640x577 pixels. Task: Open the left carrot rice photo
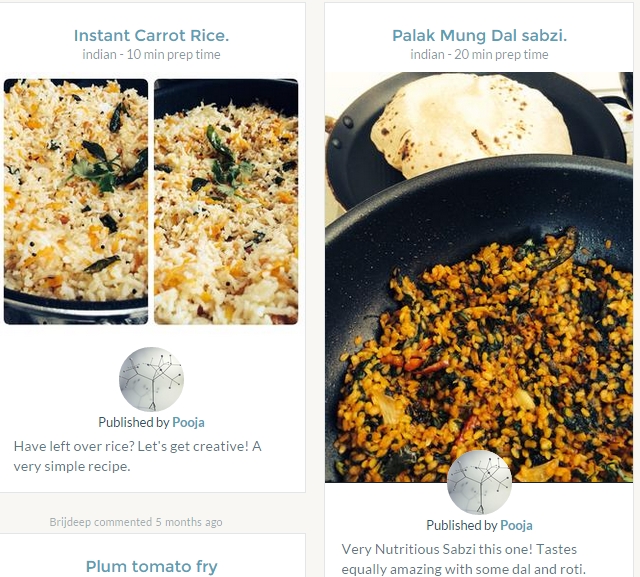pos(76,201)
